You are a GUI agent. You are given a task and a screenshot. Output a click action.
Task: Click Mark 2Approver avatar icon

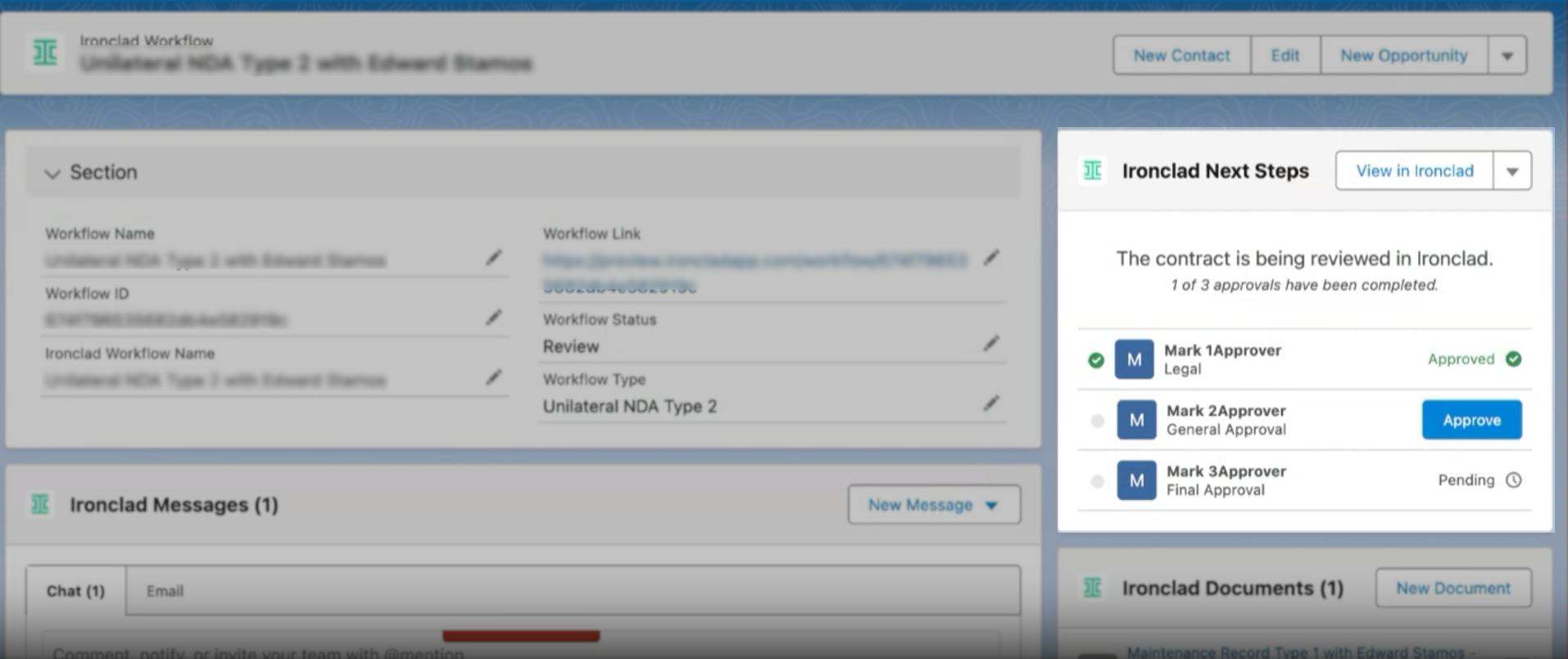(x=1136, y=420)
